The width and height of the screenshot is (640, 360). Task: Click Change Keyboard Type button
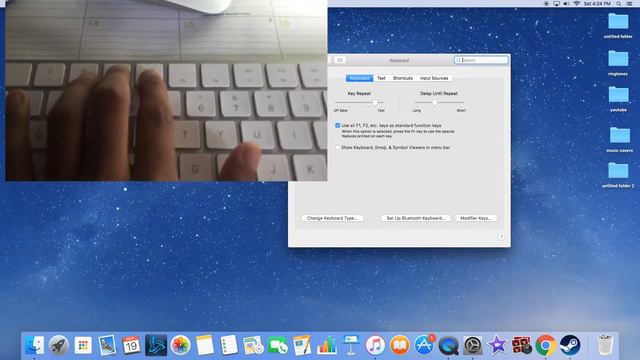[x=332, y=218]
